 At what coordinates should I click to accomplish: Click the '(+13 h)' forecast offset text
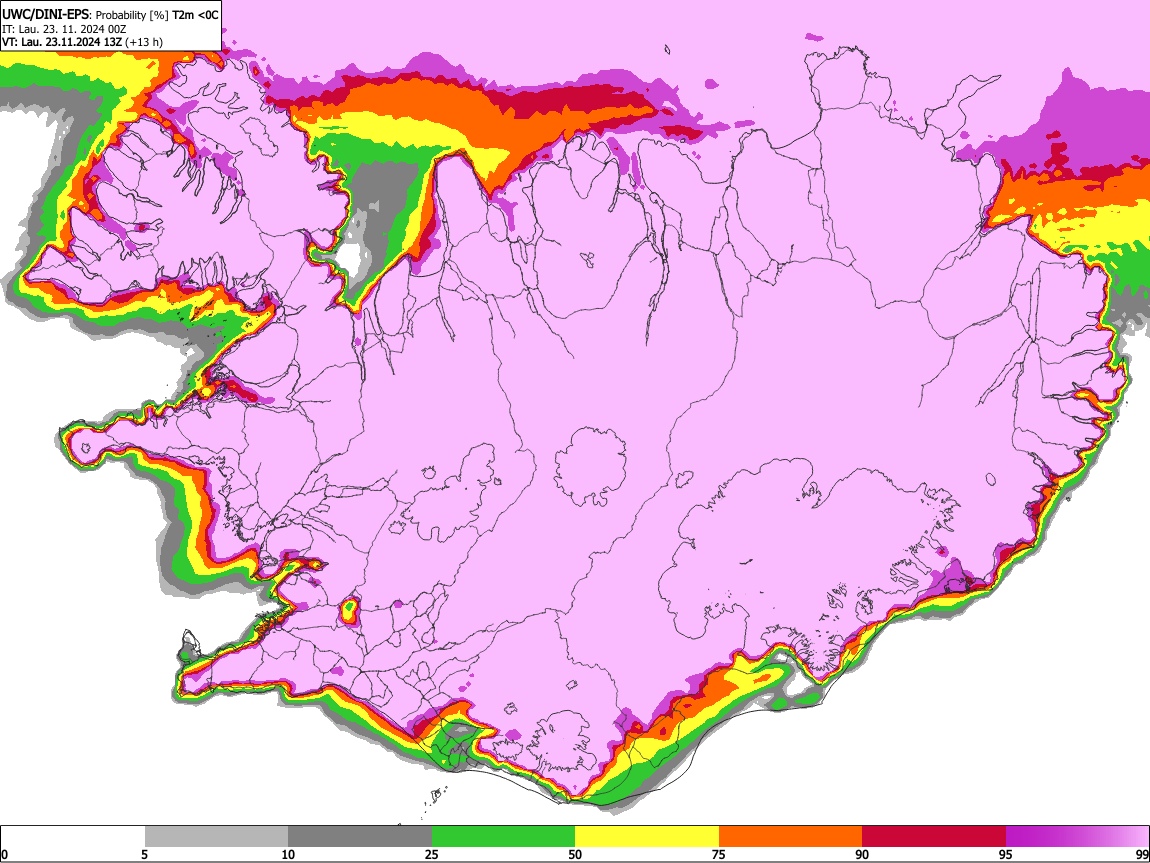144,42
